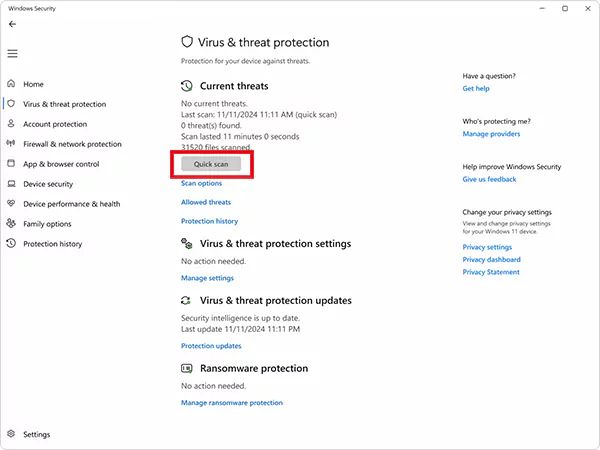
Task: Open the hamburger navigation menu
Action: [12, 54]
